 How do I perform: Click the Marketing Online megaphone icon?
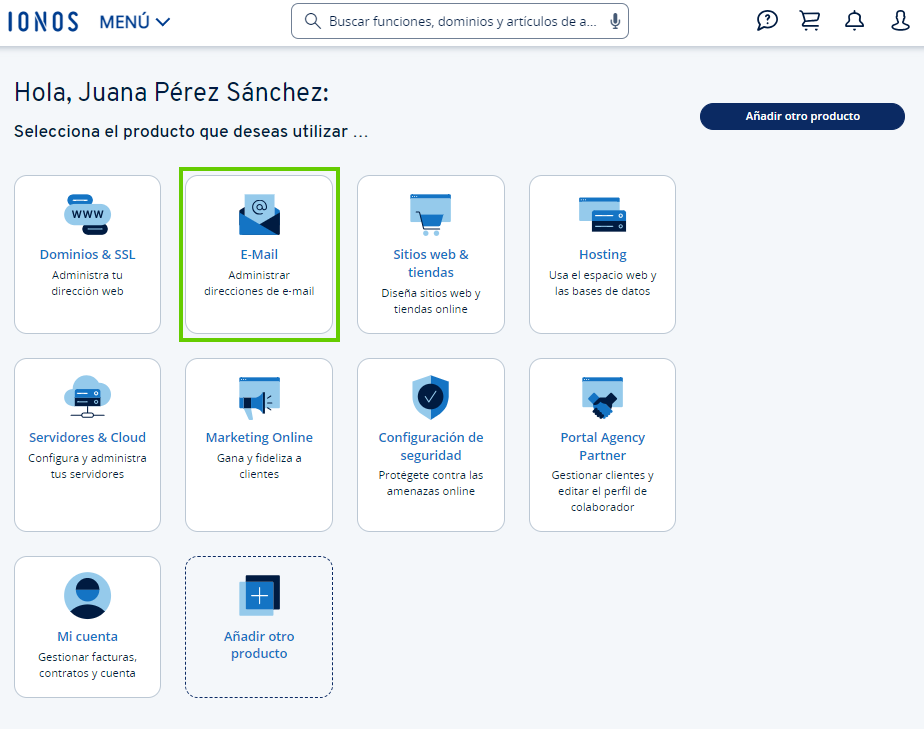[x=259, y=398]
